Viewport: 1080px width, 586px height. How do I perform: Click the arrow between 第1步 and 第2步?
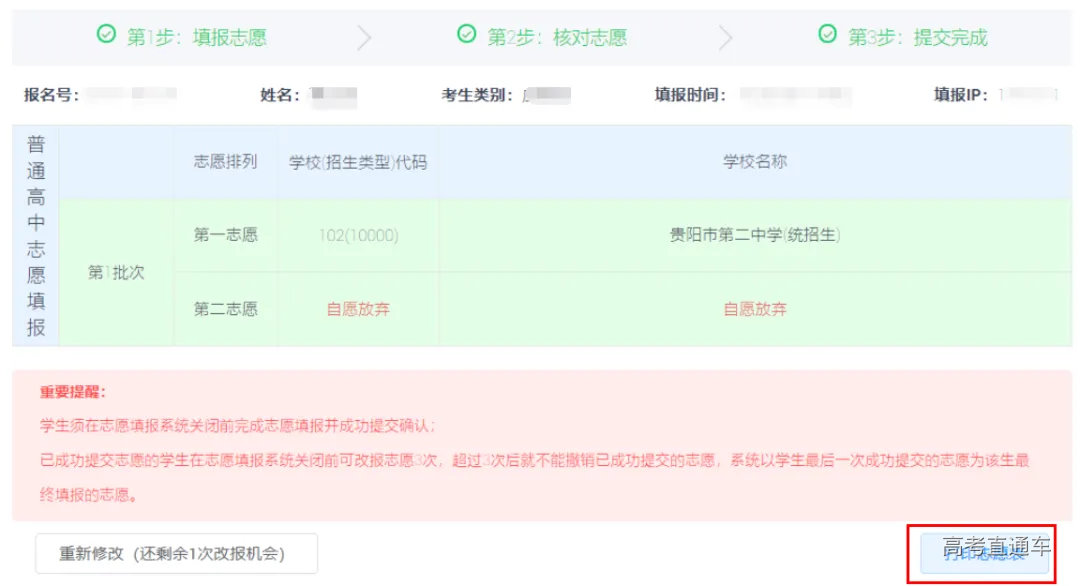[x=365, y=35]
